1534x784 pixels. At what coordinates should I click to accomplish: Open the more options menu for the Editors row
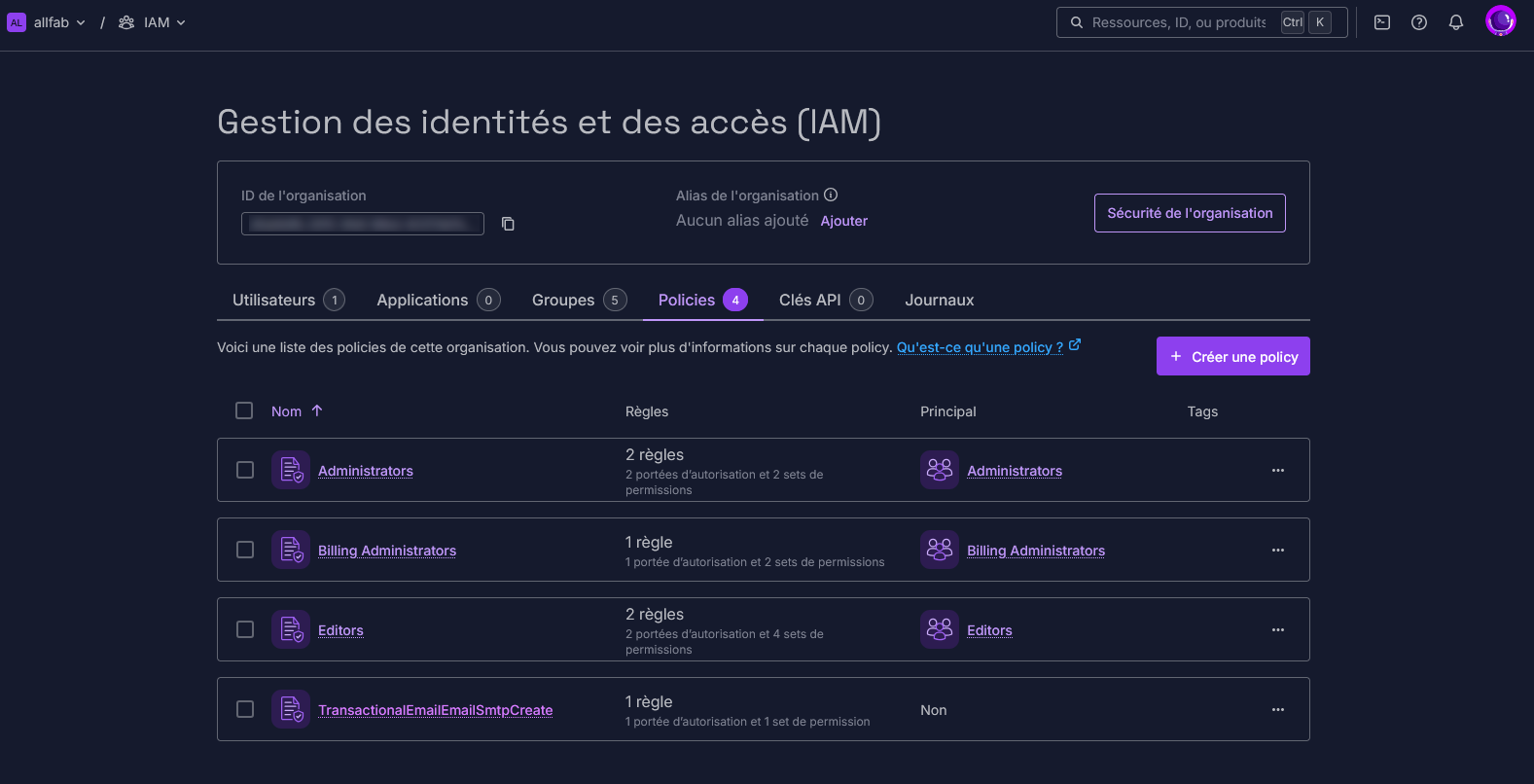coord(1278,629)
